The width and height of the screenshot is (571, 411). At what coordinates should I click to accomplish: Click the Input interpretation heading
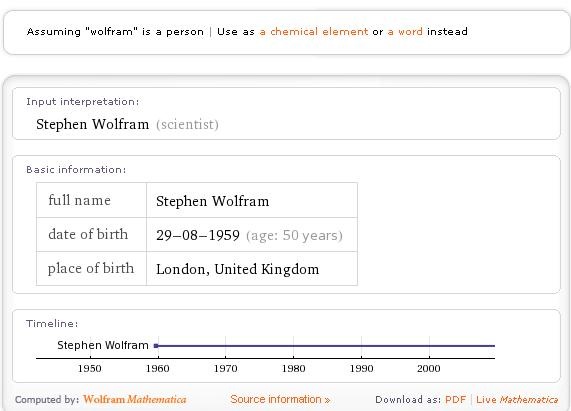click(83, 102)
